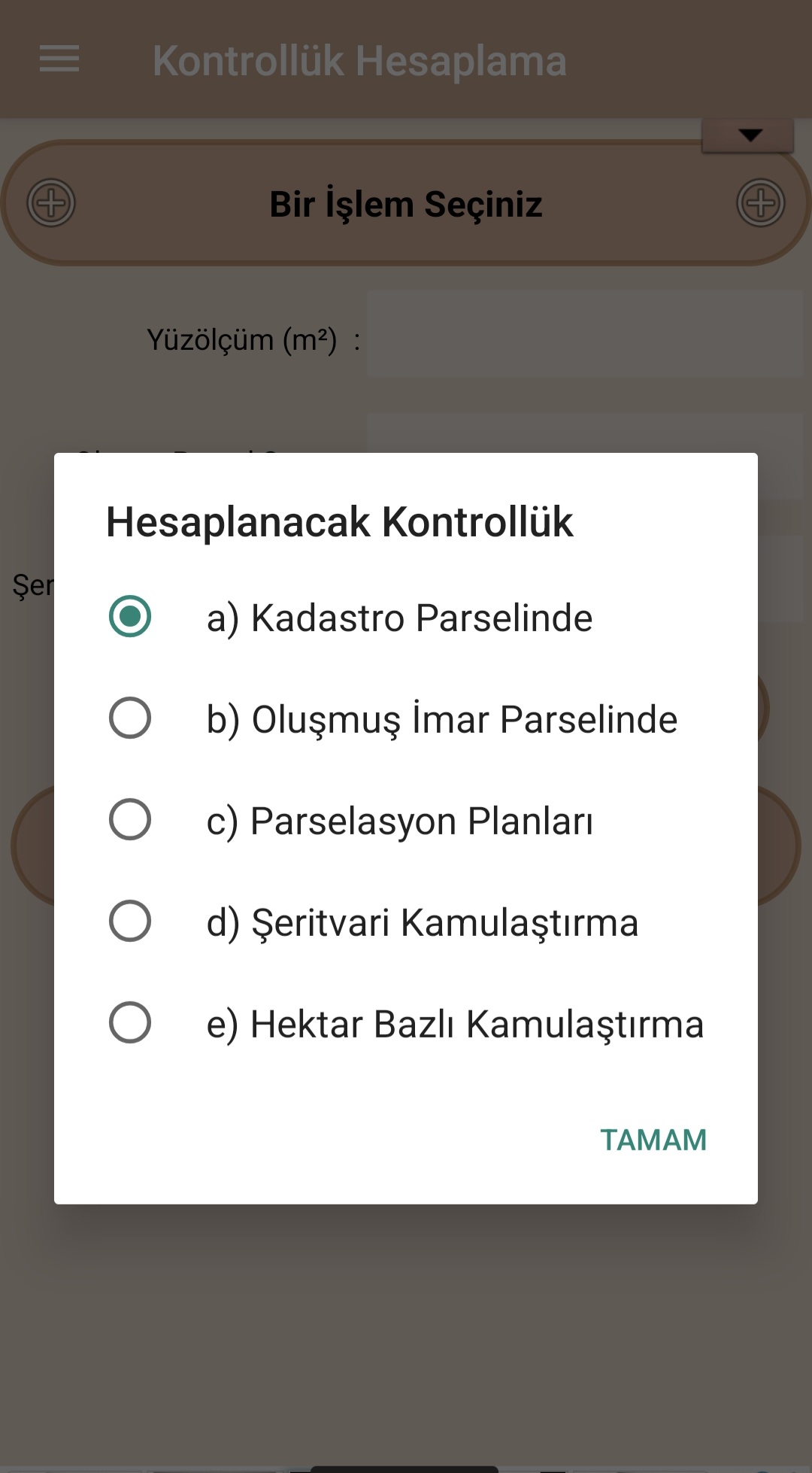This screenshot has height=1473, width=812.
Task: Tap the right plus circle icon
Action: 760,203
